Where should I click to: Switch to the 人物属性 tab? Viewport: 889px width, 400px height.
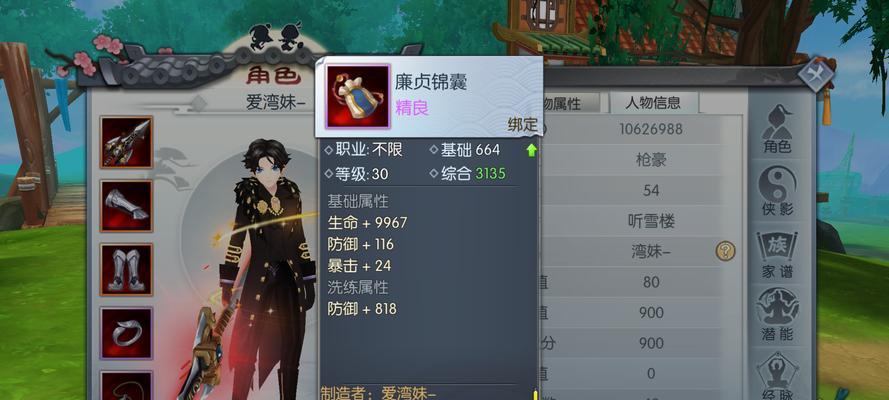pyautogui.click(x=569, y=103)
